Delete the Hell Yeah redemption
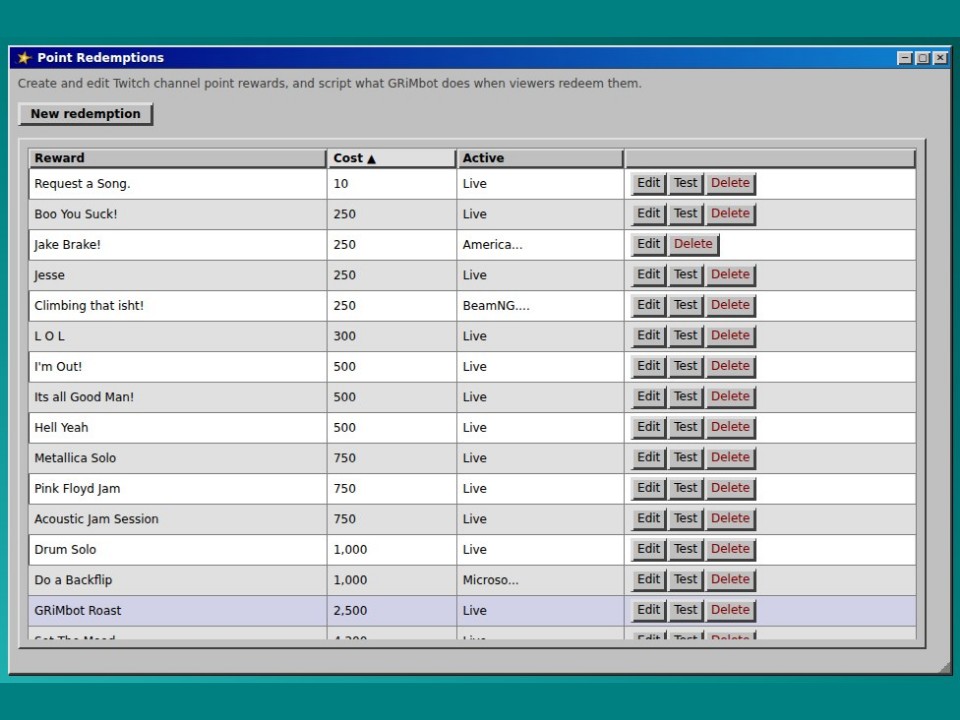Screen dimensions: 960x720 [730, 427]
